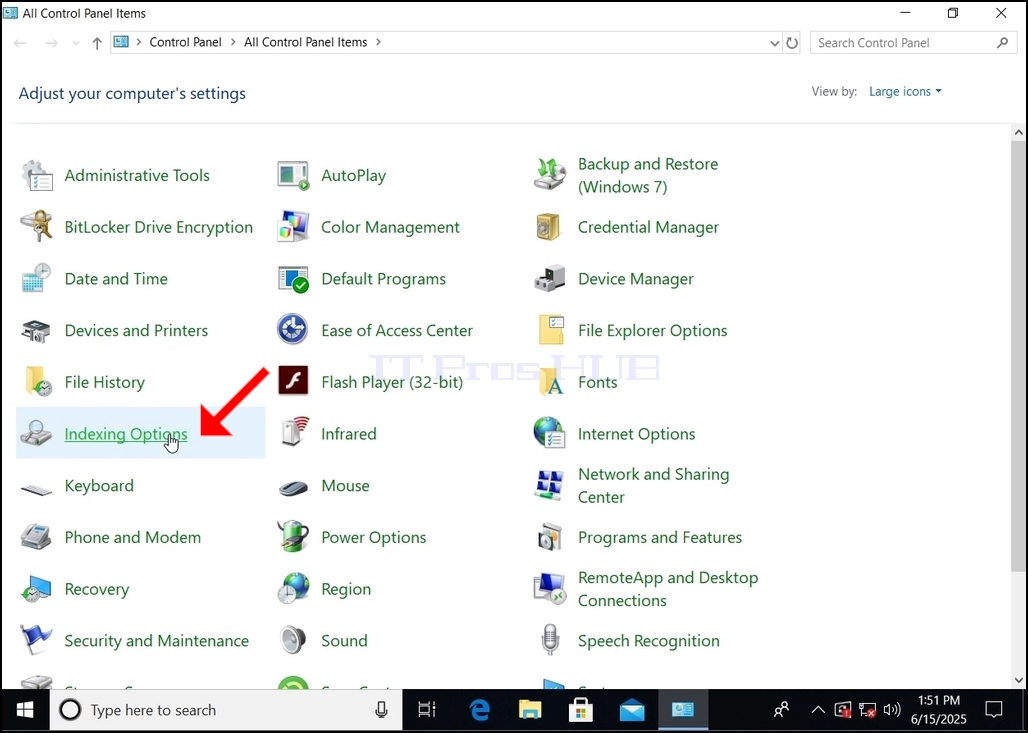Expand the address bar history dropdown
This screenshot has width=1028, height=733.
[774, 43]
